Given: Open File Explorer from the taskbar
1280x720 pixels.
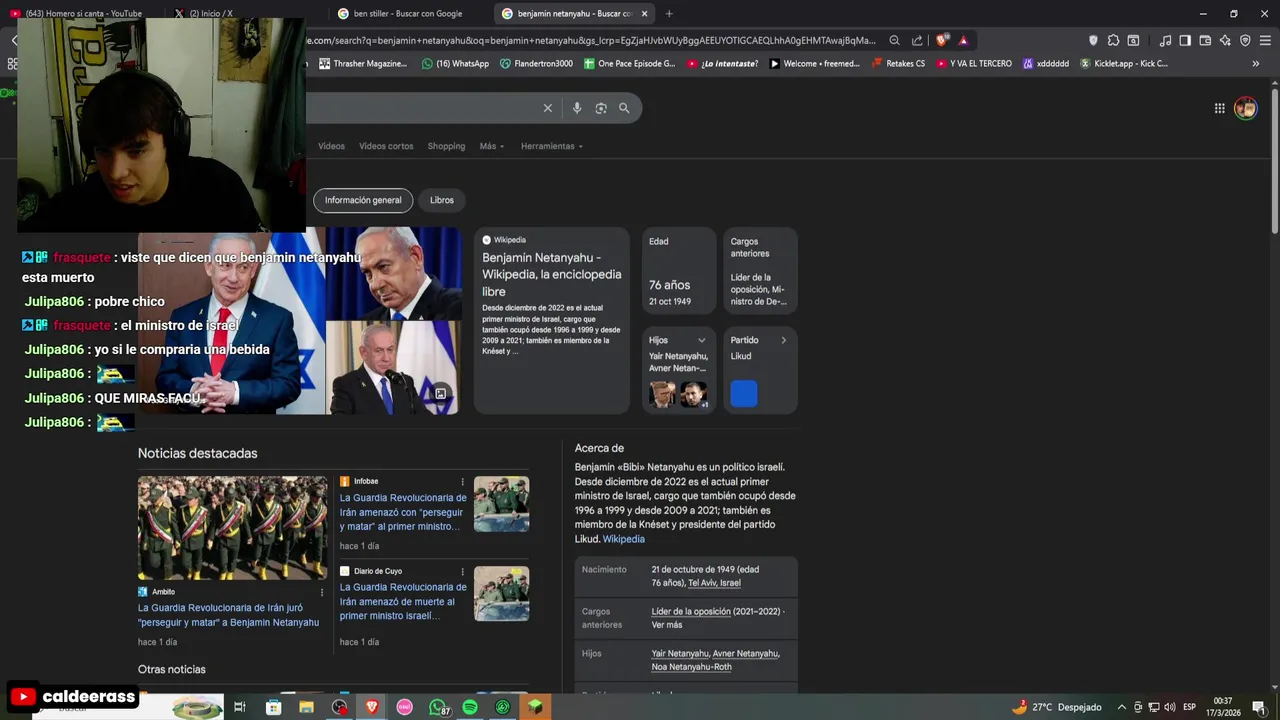Looking at the screenshot, I should (307, 707).
